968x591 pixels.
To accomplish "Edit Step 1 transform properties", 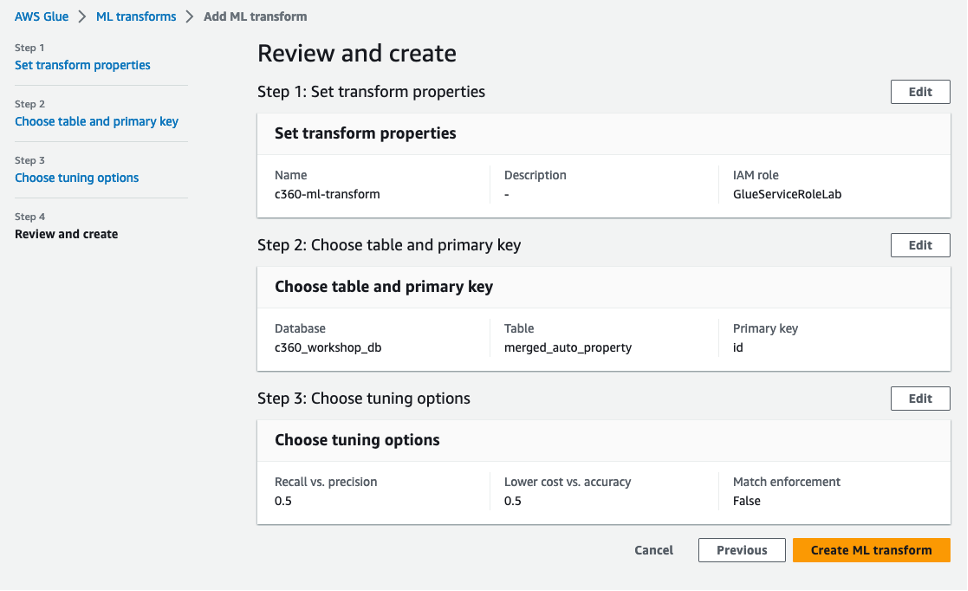I will (920, 92).
